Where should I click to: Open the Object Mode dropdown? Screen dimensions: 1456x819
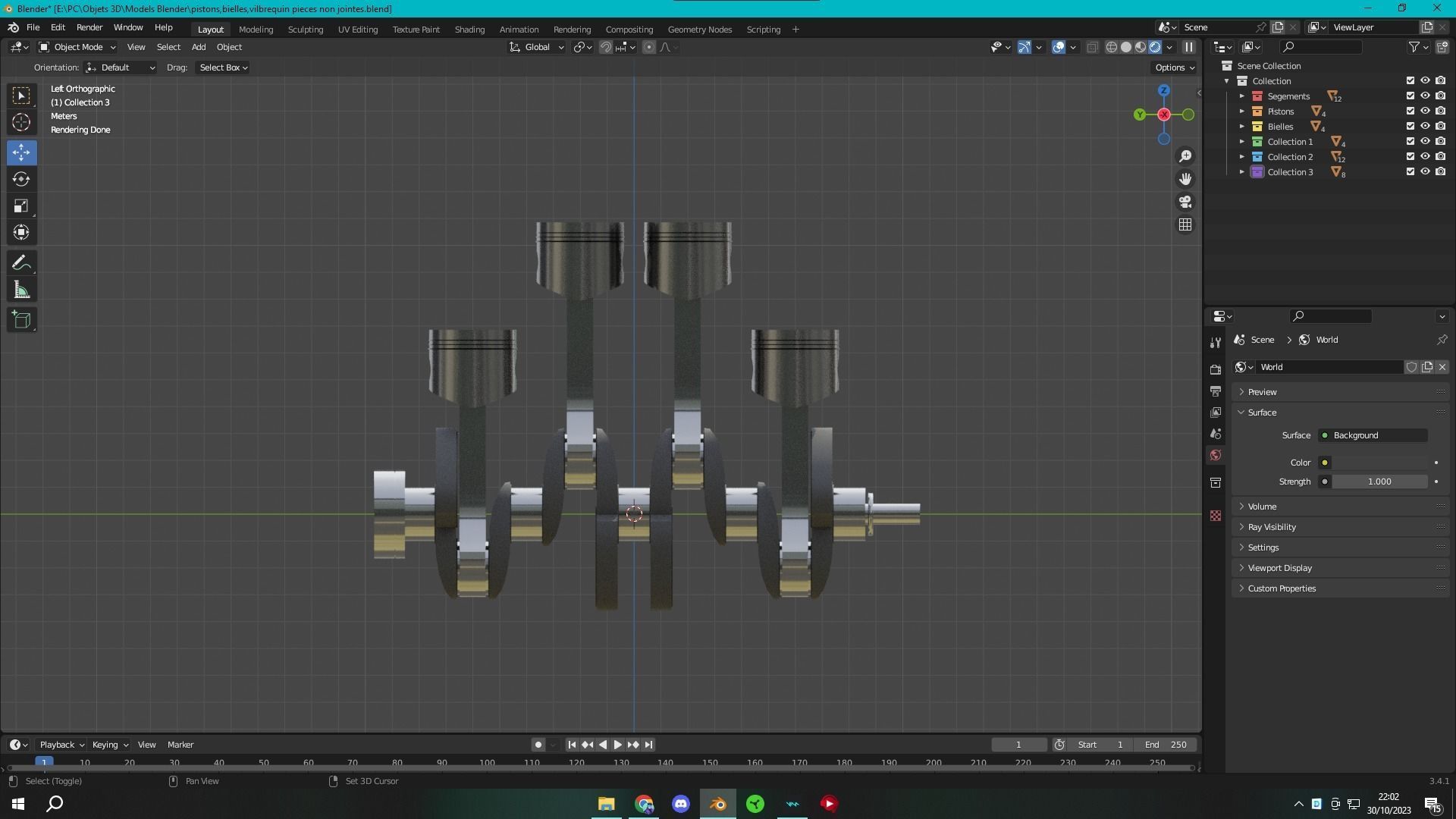(x=77, y=47)
